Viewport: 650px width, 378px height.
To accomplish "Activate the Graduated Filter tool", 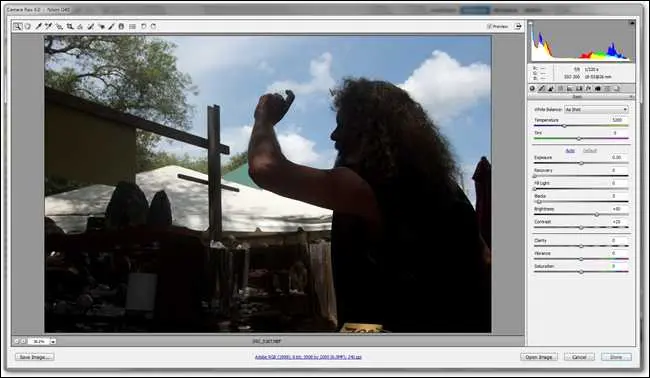I will click(x=121, y=27).
